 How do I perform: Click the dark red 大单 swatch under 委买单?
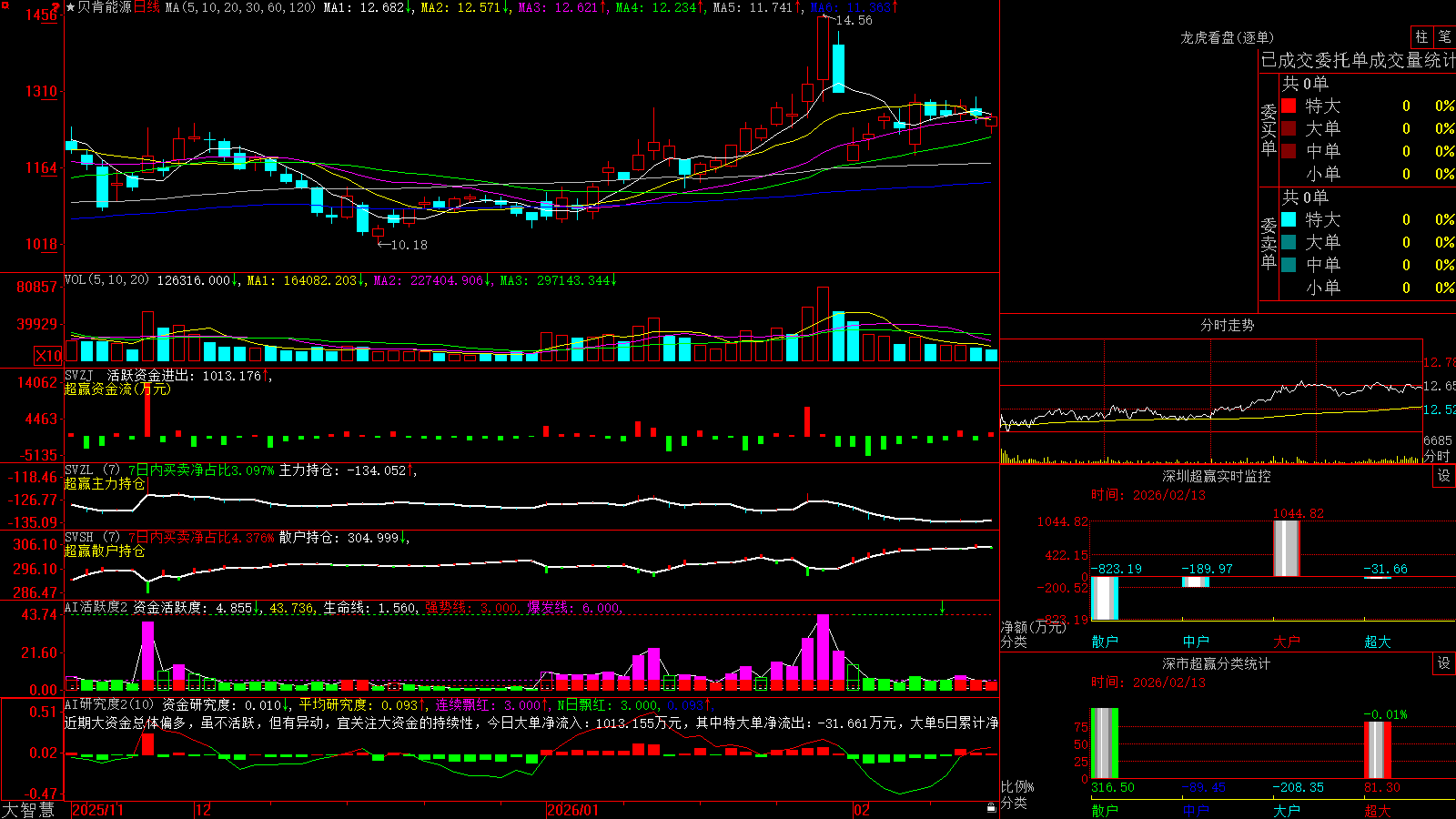(x=1289, y=128)
